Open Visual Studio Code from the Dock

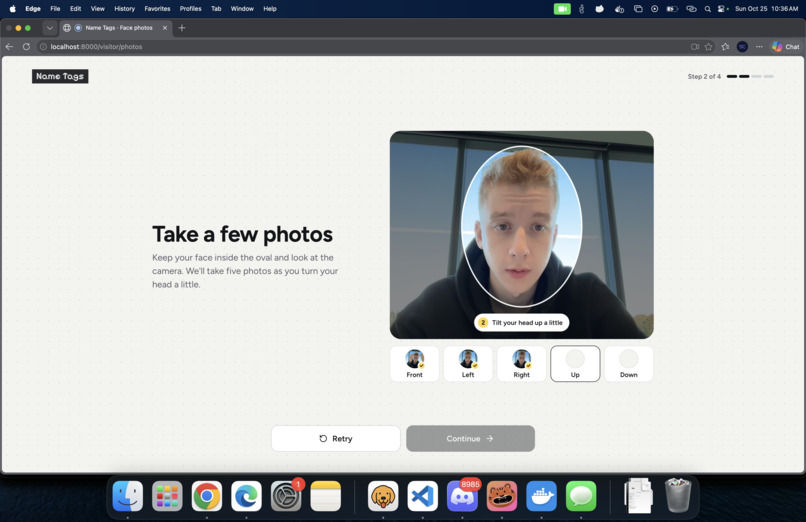click(x=423, y=496)
